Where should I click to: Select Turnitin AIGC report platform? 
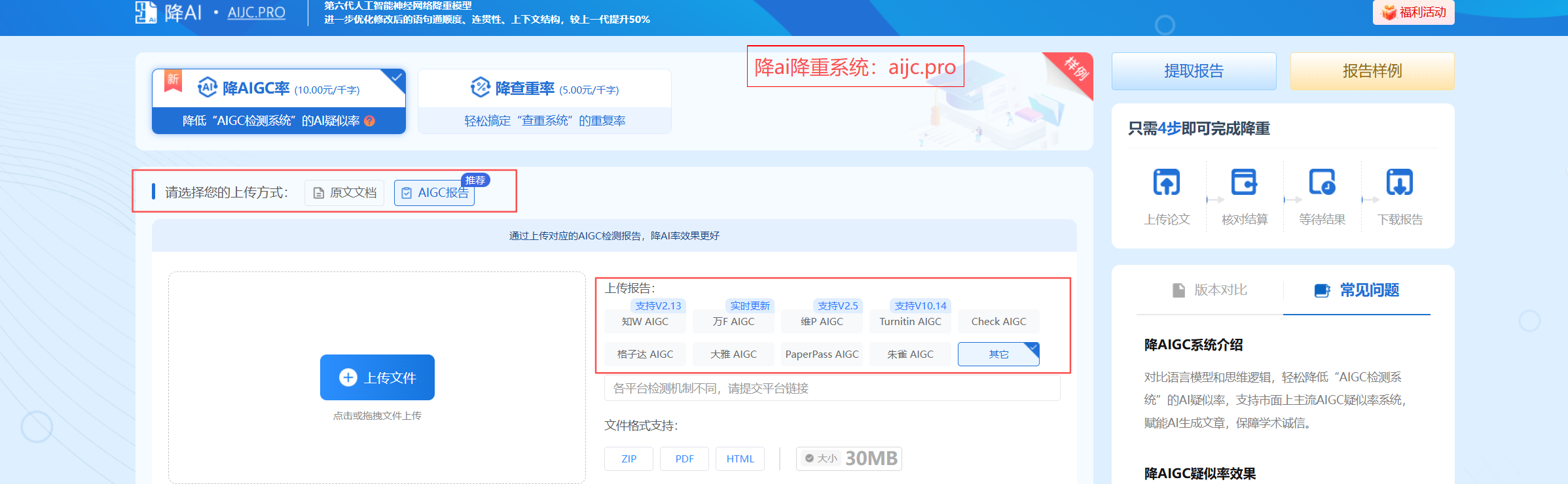tap(910, 322)
